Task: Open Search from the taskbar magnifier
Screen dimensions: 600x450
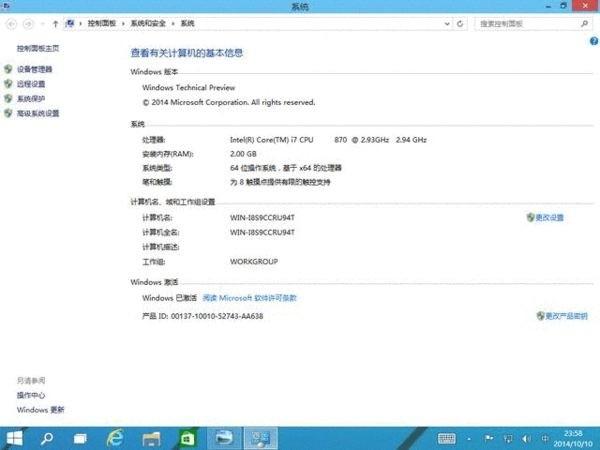Action: [47, 438]
